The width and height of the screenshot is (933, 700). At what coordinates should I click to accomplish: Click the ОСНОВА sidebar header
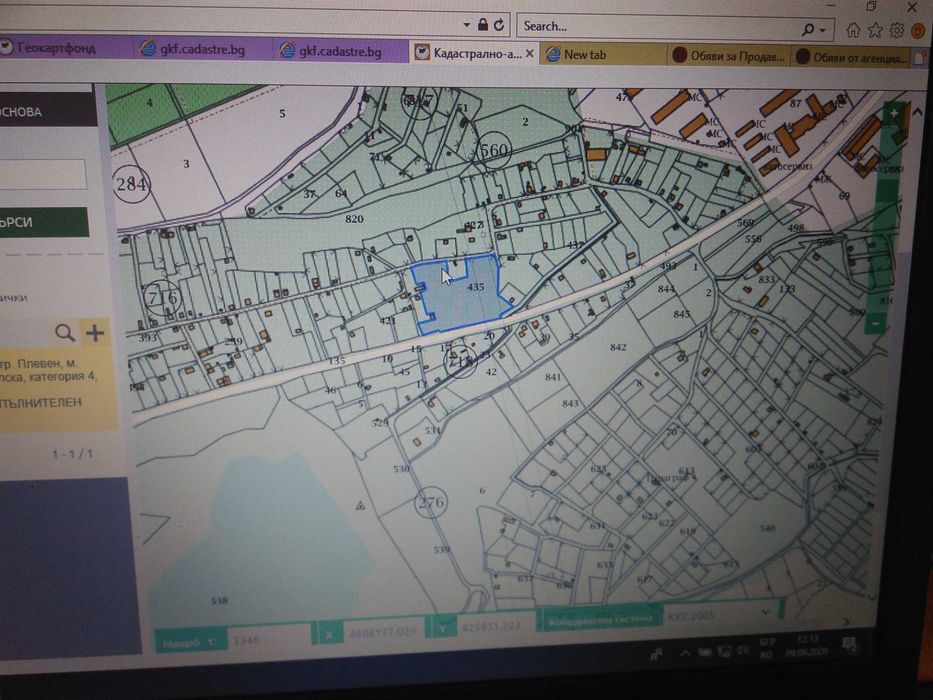(x=48, y=110)
